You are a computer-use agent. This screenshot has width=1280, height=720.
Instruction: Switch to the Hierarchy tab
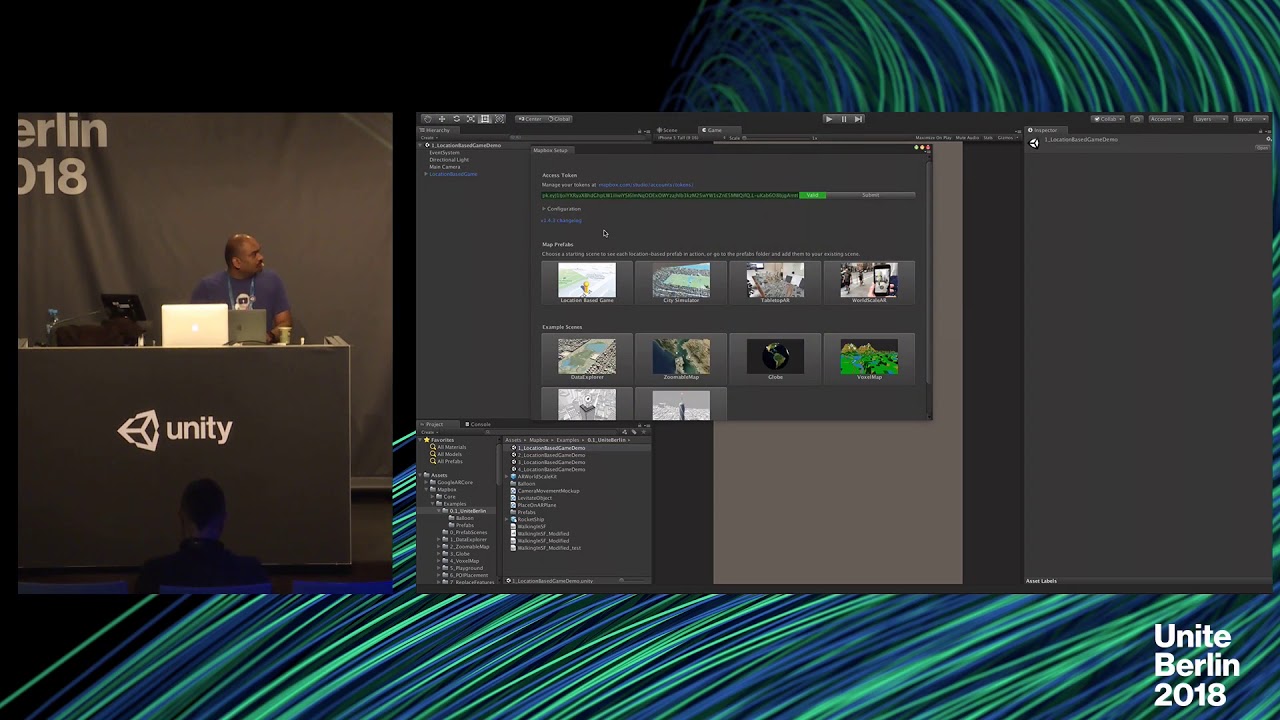[436, 130]
